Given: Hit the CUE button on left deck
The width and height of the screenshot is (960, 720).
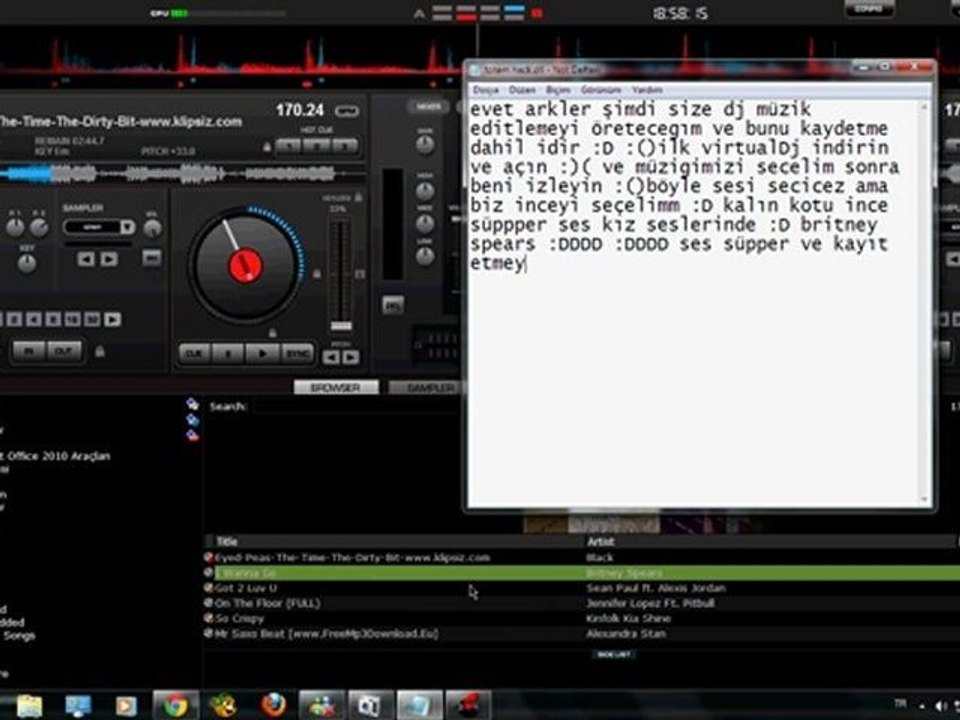Looking at the screenshot, I should [x=194, y=354].
